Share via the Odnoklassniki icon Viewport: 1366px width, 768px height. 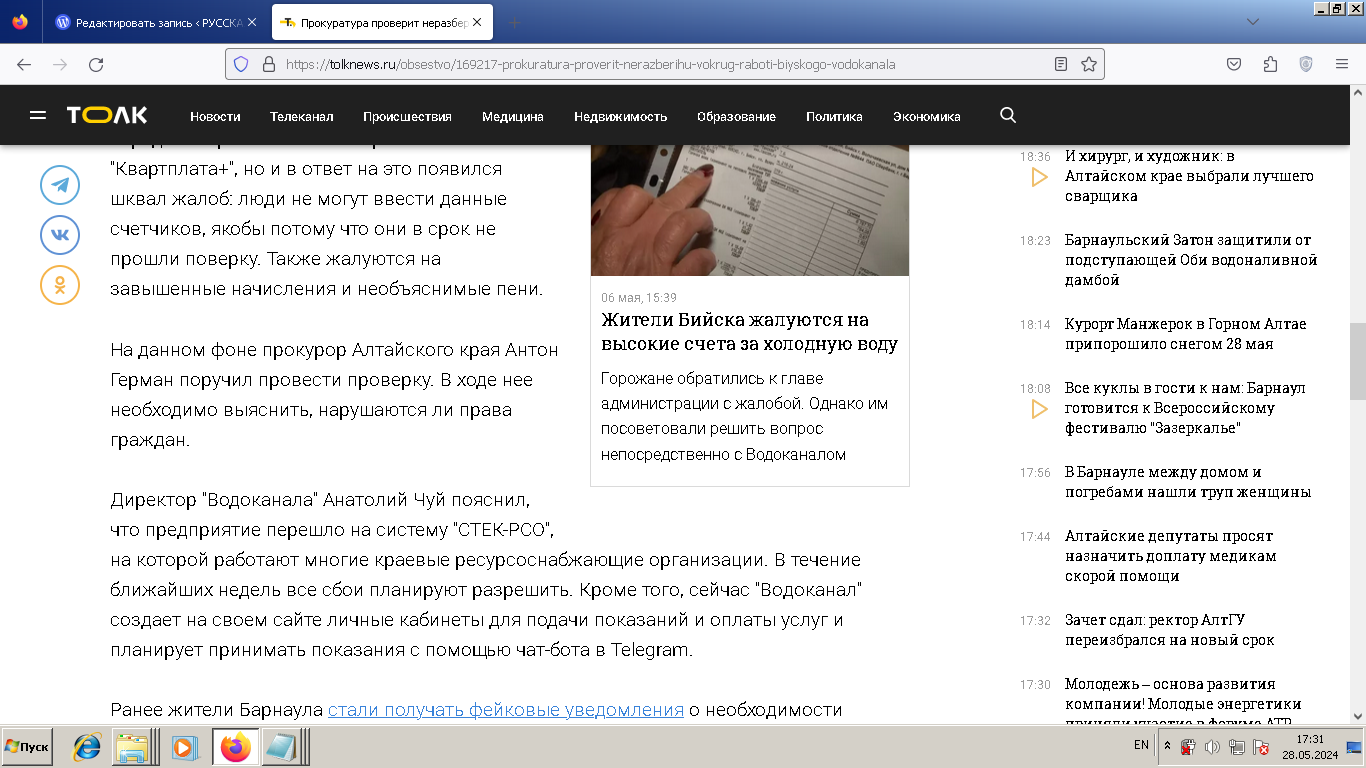pos(59,286)
